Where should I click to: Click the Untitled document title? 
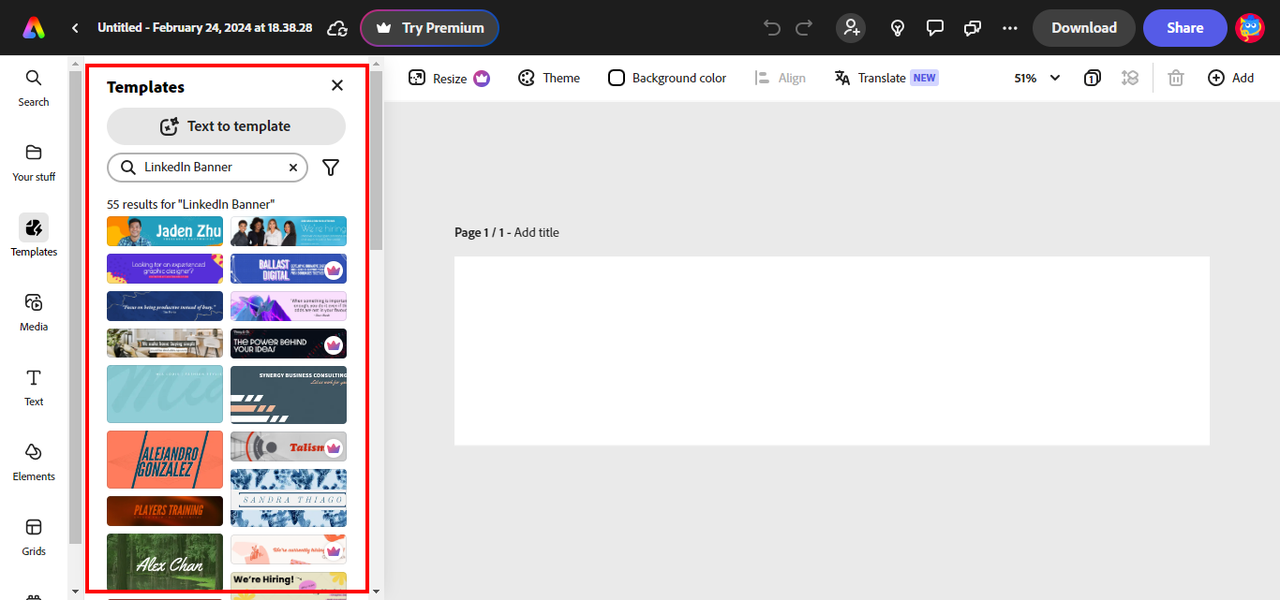coord(205,28)
